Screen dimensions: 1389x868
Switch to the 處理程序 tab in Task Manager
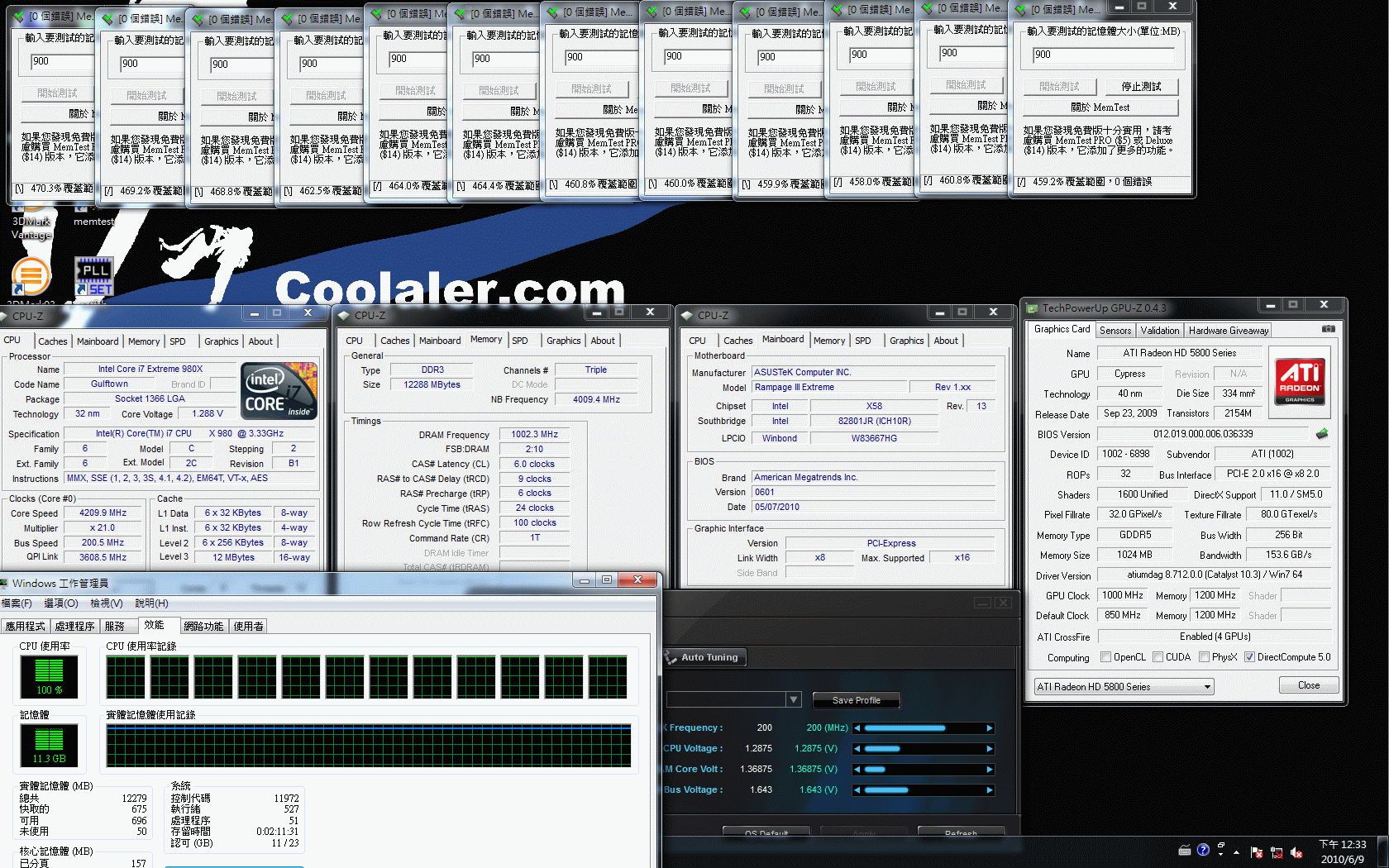[75, 627]
